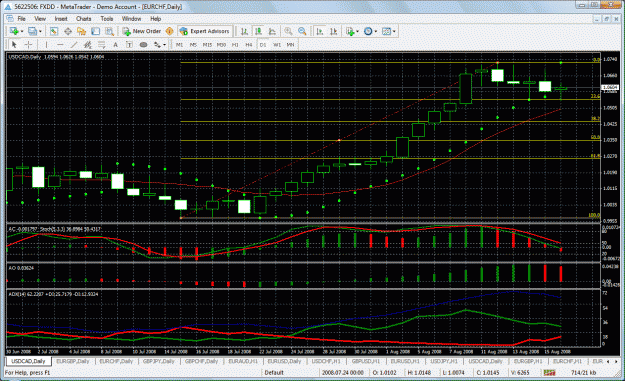Switch to the USDJPY,H1 chart tab
Viewport: 625px width, 381px height.
tap(444, 361)
